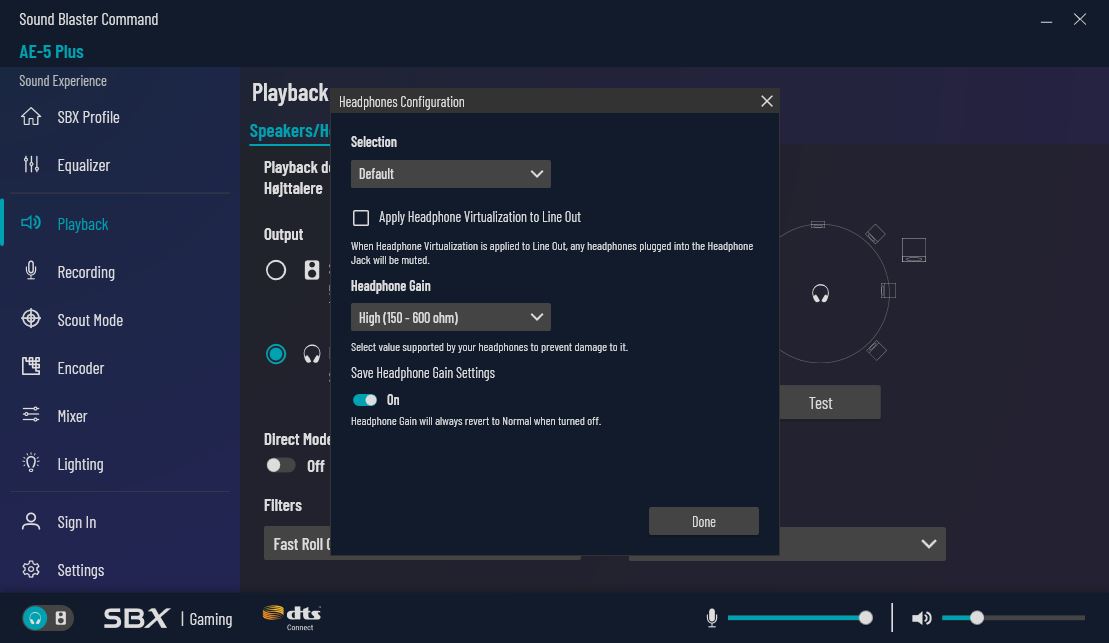Image resolution: width=1109 pixels, height=643 pixels.
Task: Click the headphones icon beside selected output
Action: coord(312,354)
